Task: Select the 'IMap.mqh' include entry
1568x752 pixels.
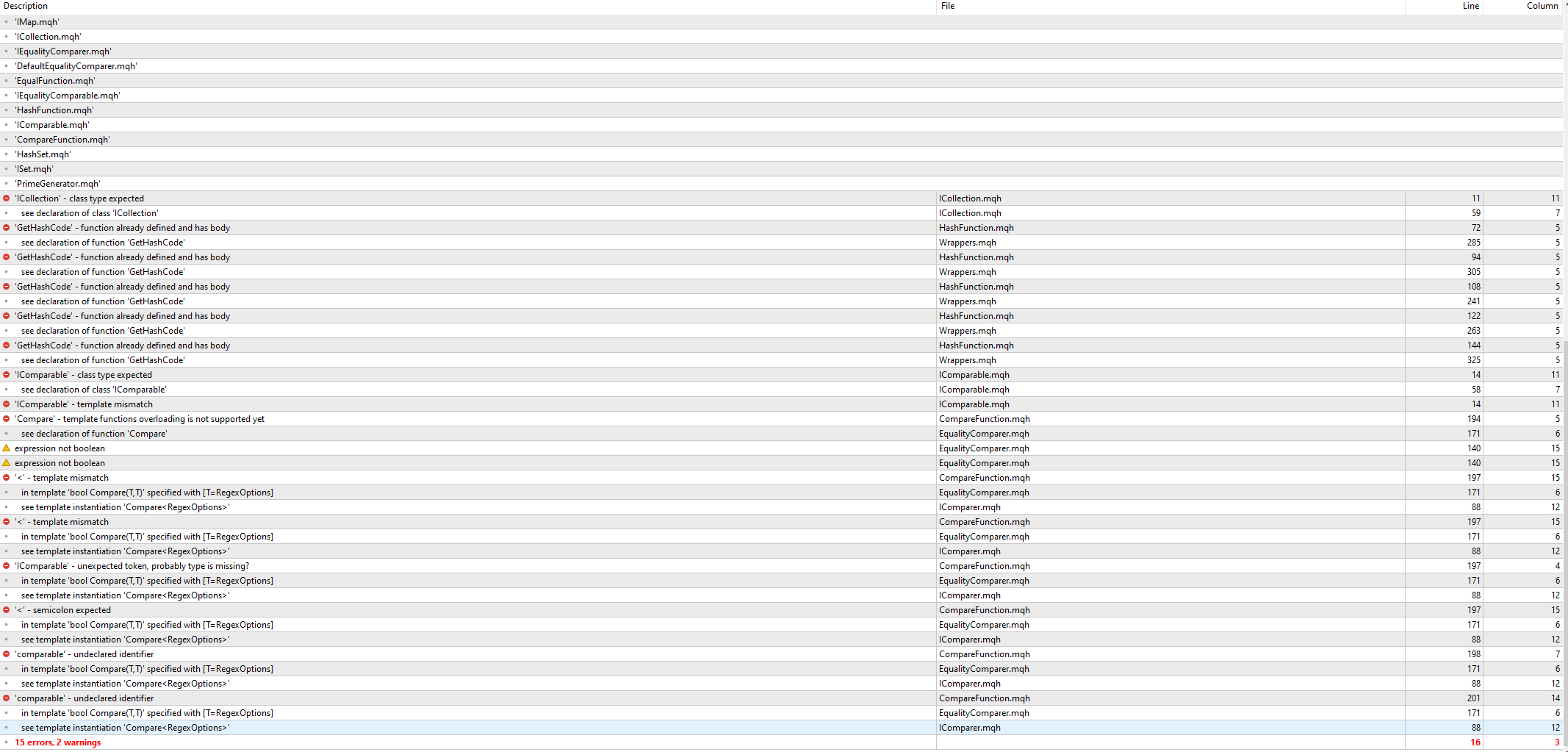Action: 37,22
